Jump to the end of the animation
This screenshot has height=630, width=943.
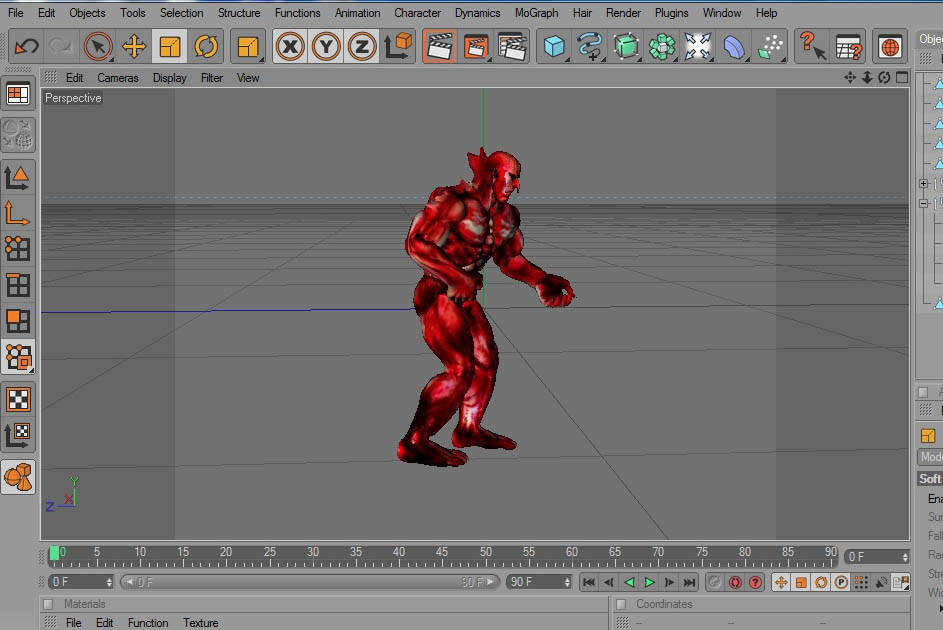(x=689, y=582)
